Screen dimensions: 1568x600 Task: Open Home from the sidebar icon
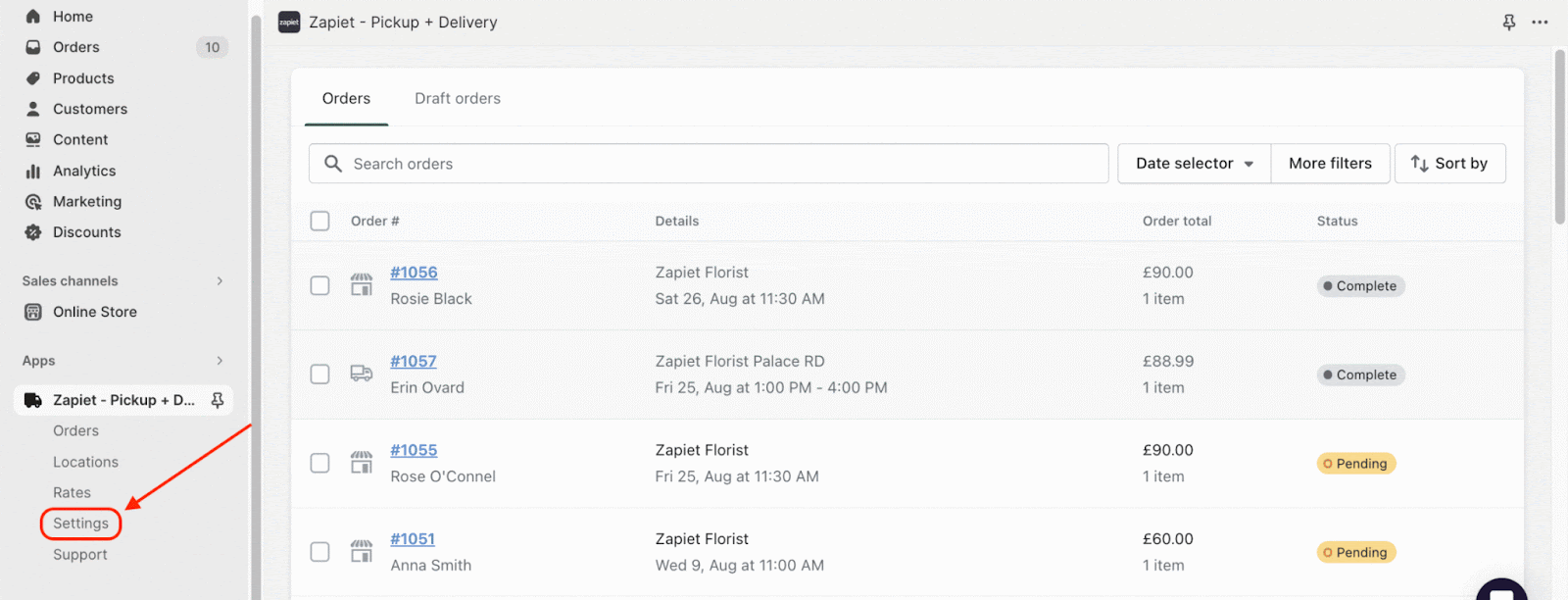tap(33, 17)
